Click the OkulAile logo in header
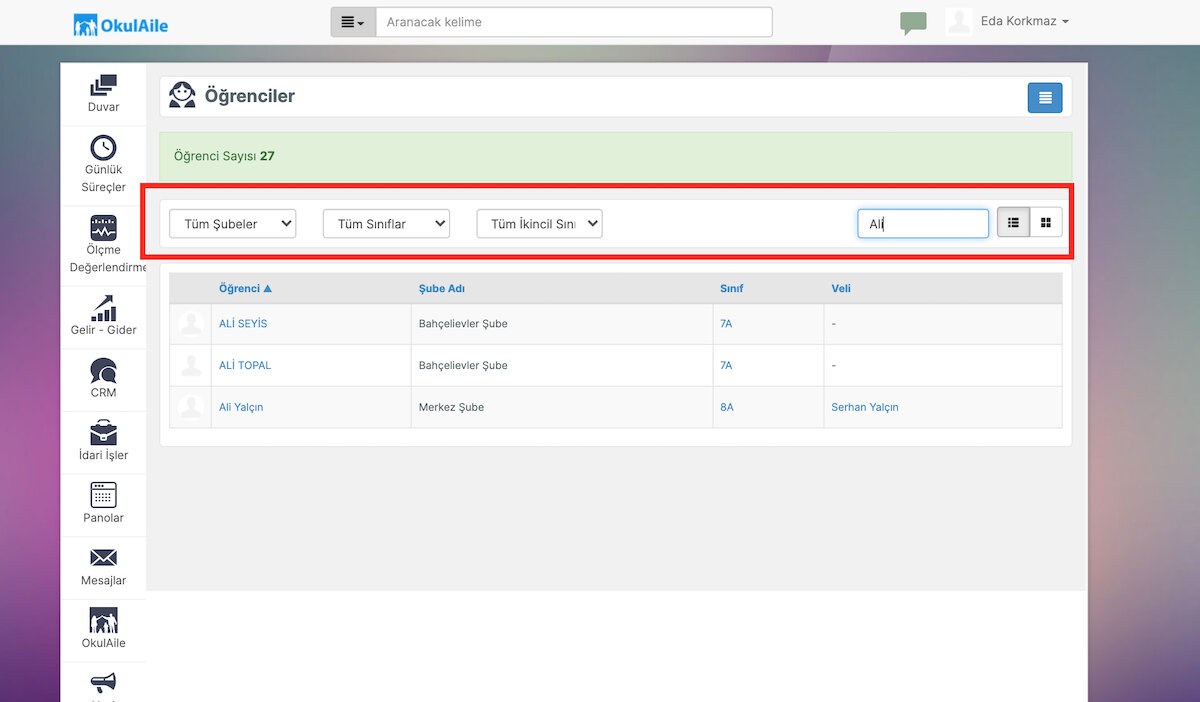The image size is (1200, 702). pos(121,24)
